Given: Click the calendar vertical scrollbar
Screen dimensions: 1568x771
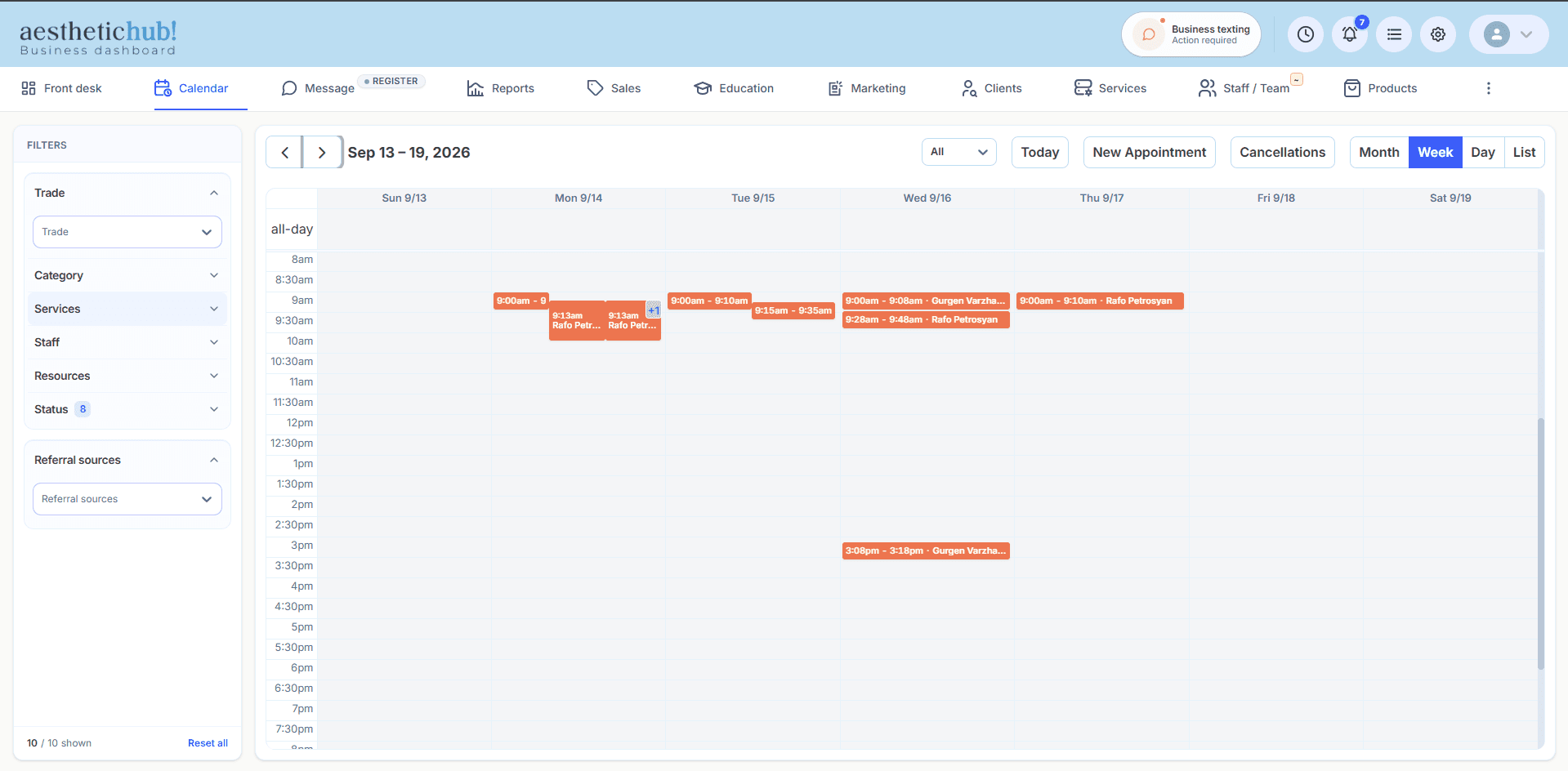Looking at the screenshot, I should tap(1541, 543).
